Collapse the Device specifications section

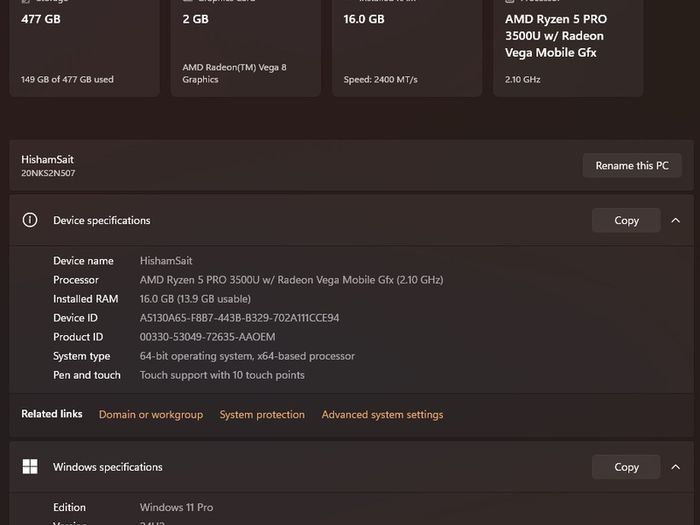click(675, 220)
